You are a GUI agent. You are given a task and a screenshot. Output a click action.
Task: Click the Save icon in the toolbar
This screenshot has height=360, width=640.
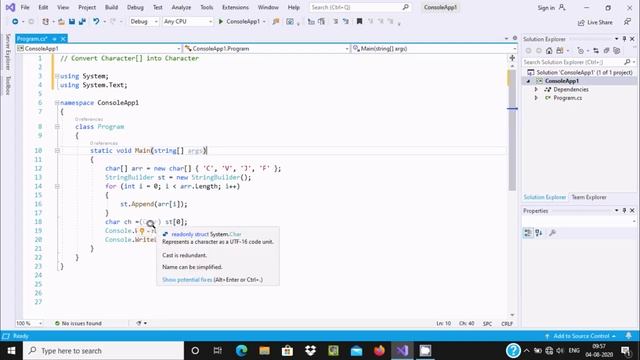tap(72, 22)
